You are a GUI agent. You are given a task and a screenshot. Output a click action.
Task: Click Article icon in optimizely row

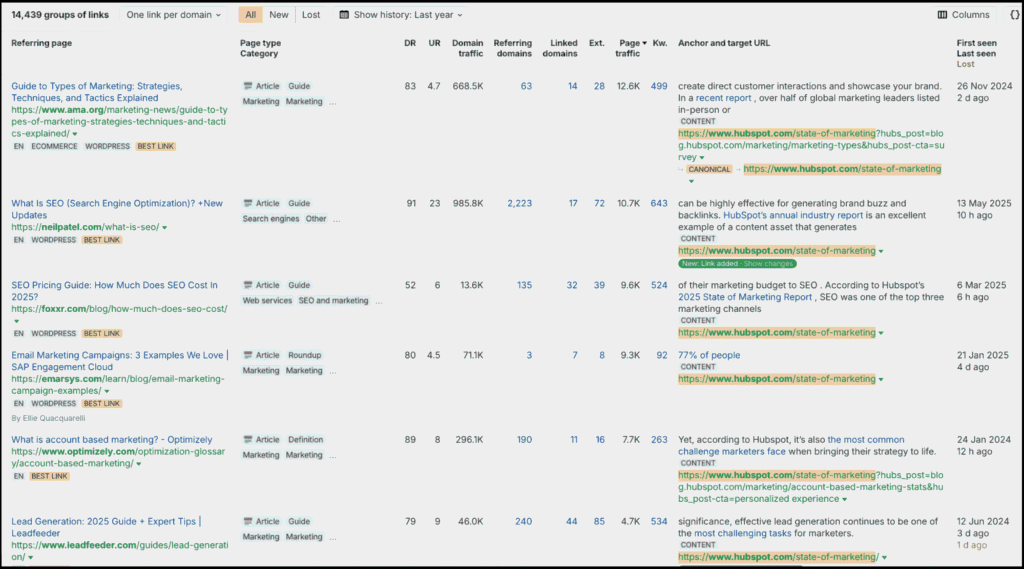point(248,439)
